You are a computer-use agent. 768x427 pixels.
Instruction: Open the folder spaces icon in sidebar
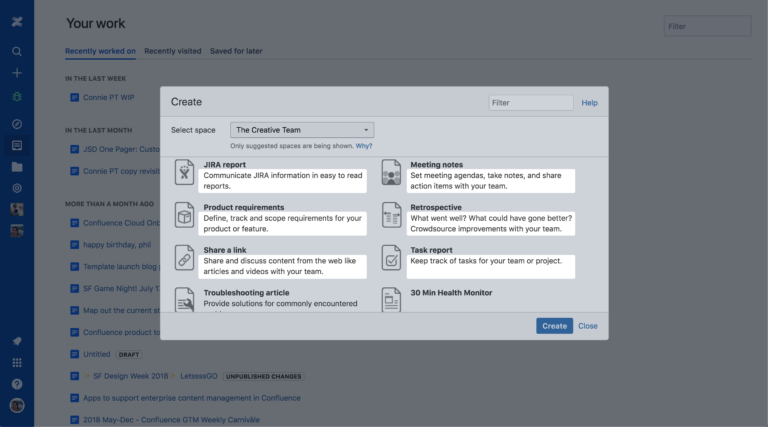[x=17, y=167]
